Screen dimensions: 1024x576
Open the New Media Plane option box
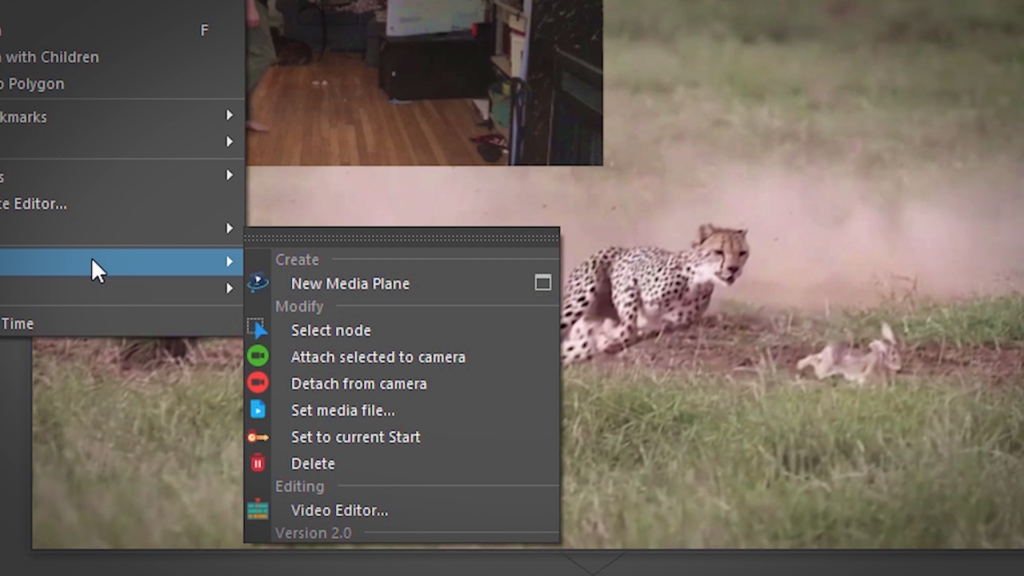pos(543,283)
